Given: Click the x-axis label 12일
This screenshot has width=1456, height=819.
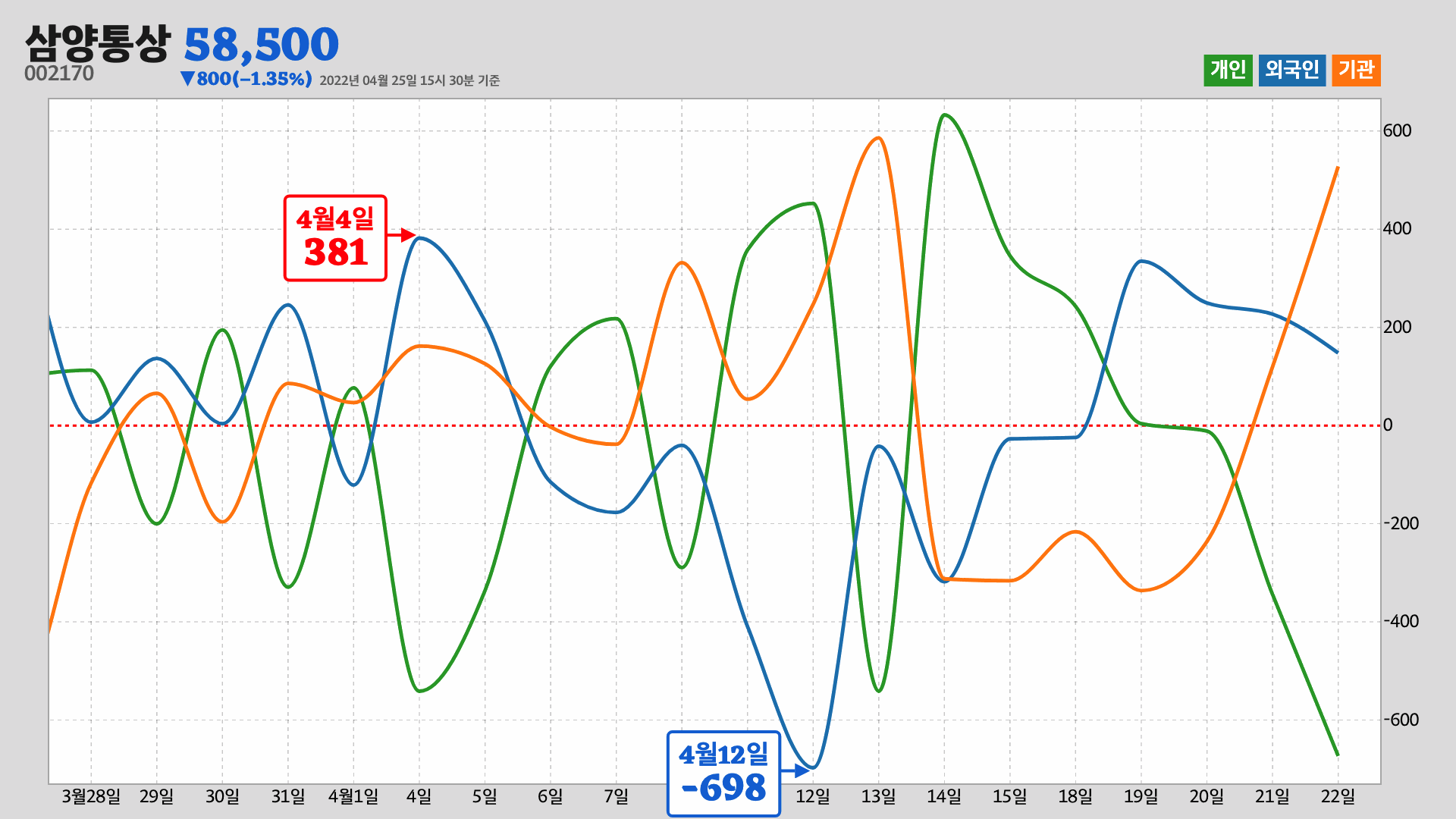Looking at the screenshot, I should [x=813, y=796].
